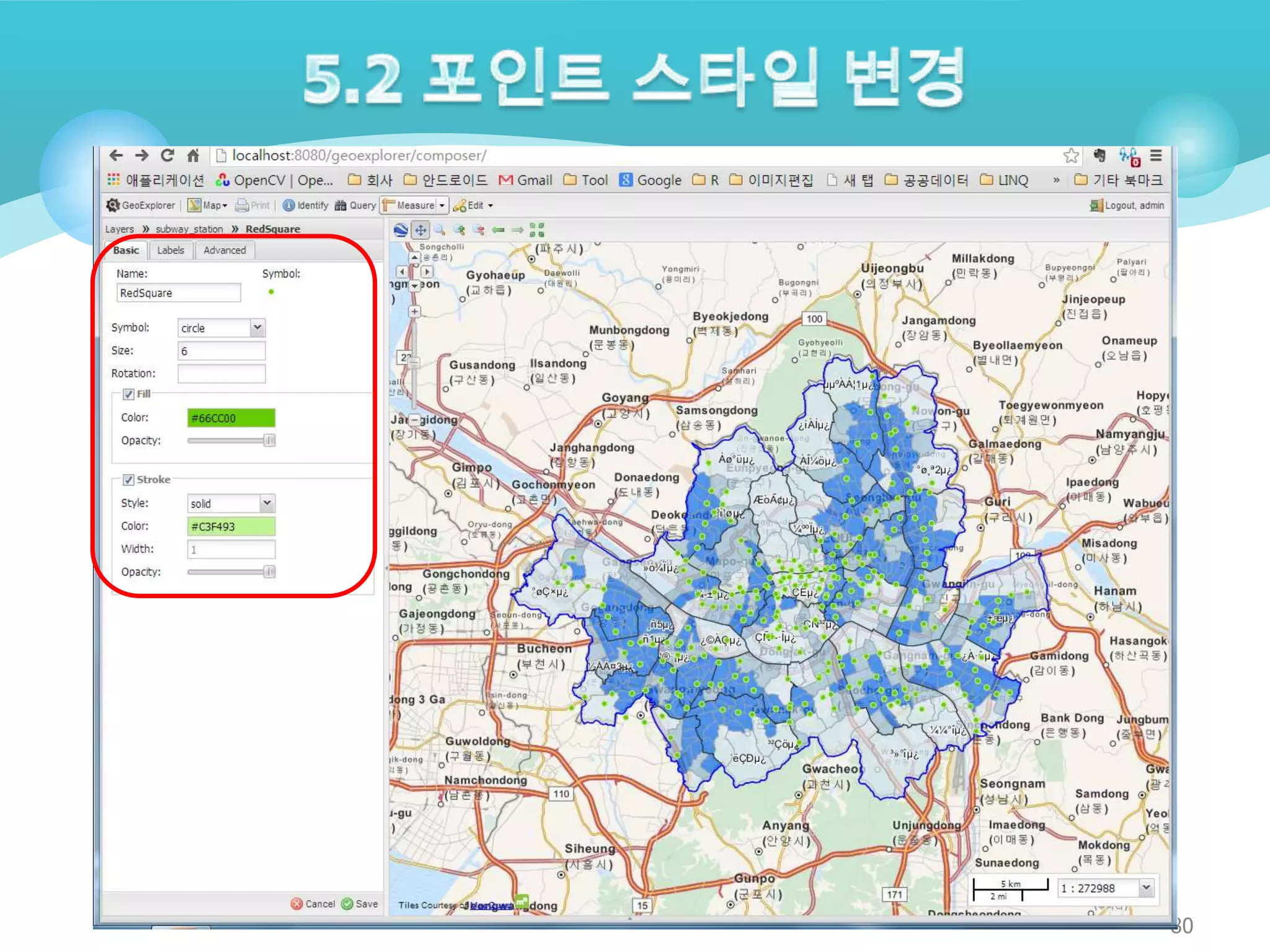Switch to the Labels tab
Screen dimensions: 1270x952
pos(171,250)
